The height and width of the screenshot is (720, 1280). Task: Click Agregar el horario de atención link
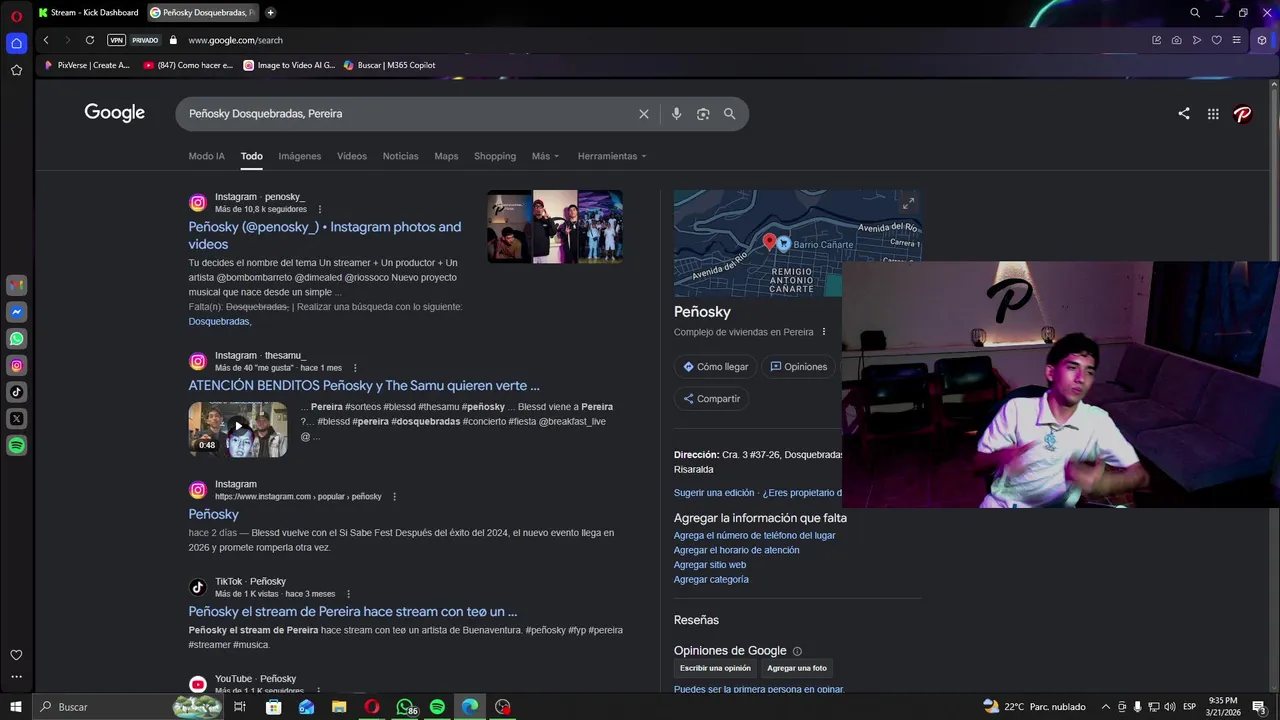point(737,550)
